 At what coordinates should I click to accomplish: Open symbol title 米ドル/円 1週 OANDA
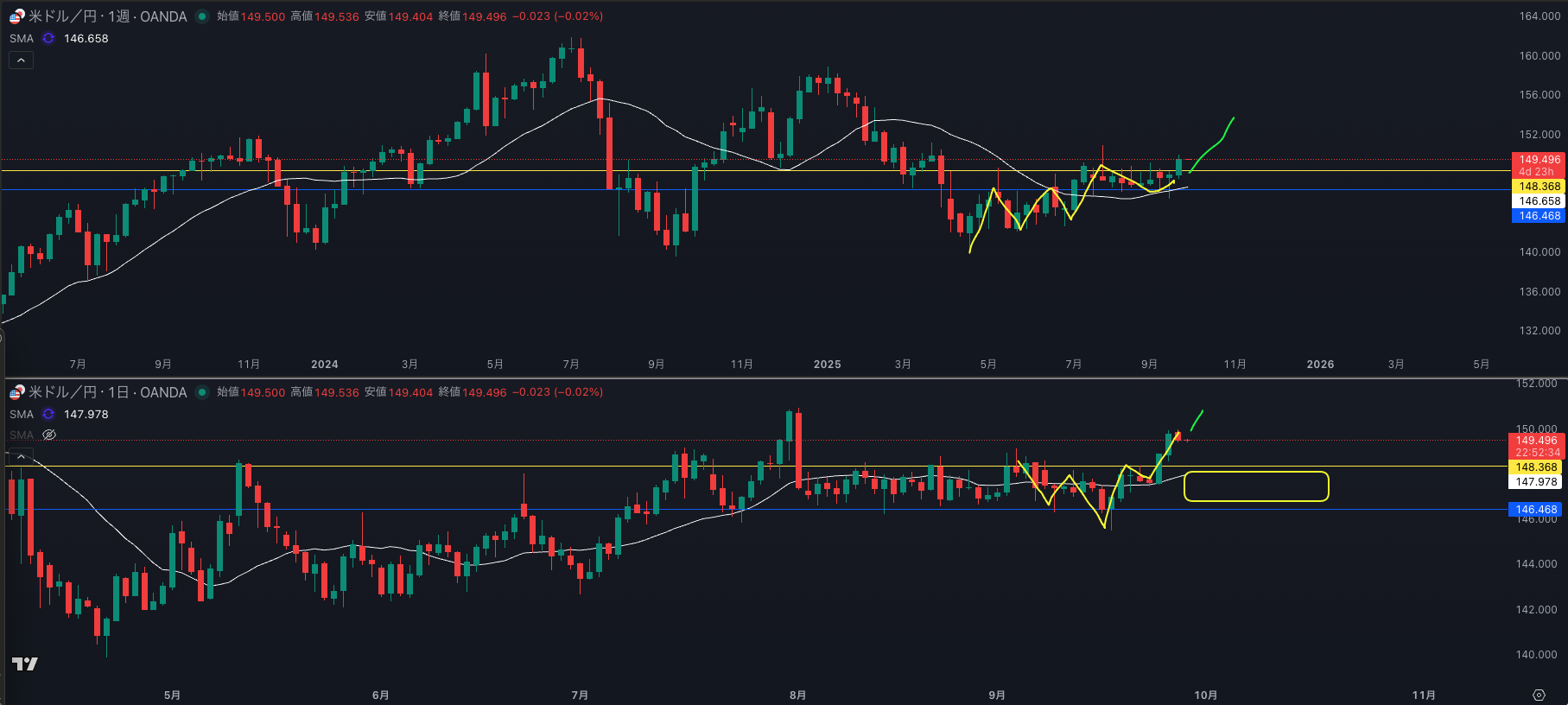click(x=108, y=16)
